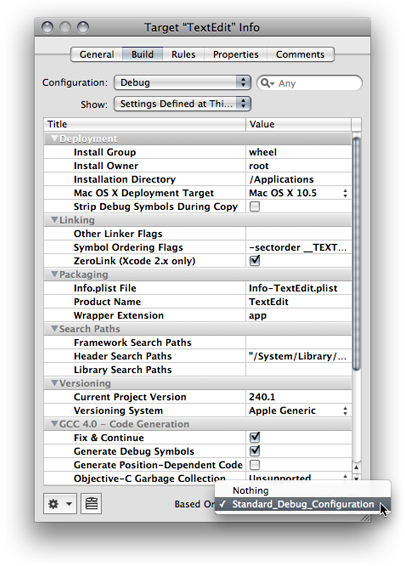
Task: Open the Show settings popup
Action: pos(182,104)
